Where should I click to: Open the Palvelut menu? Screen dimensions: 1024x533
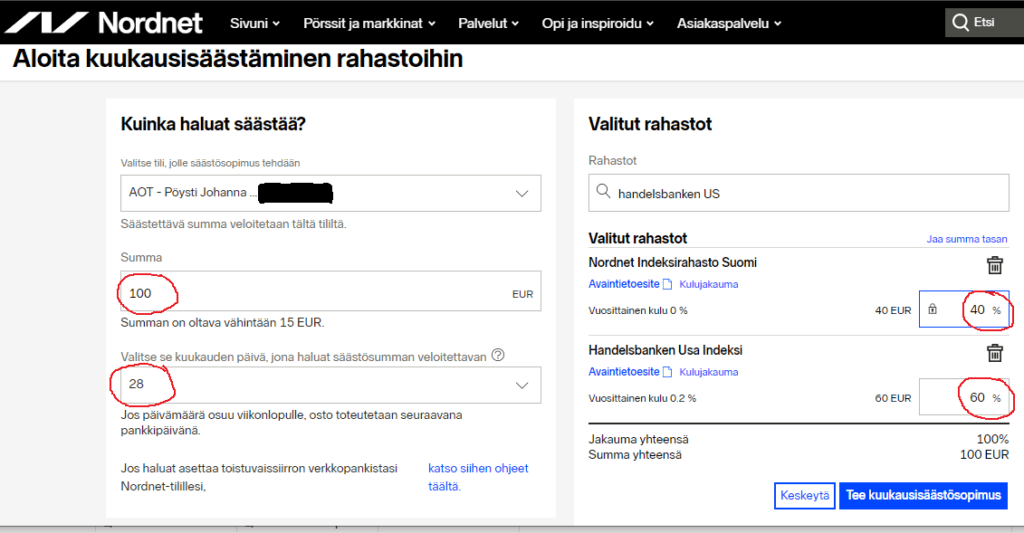click(x=488, y=24)
